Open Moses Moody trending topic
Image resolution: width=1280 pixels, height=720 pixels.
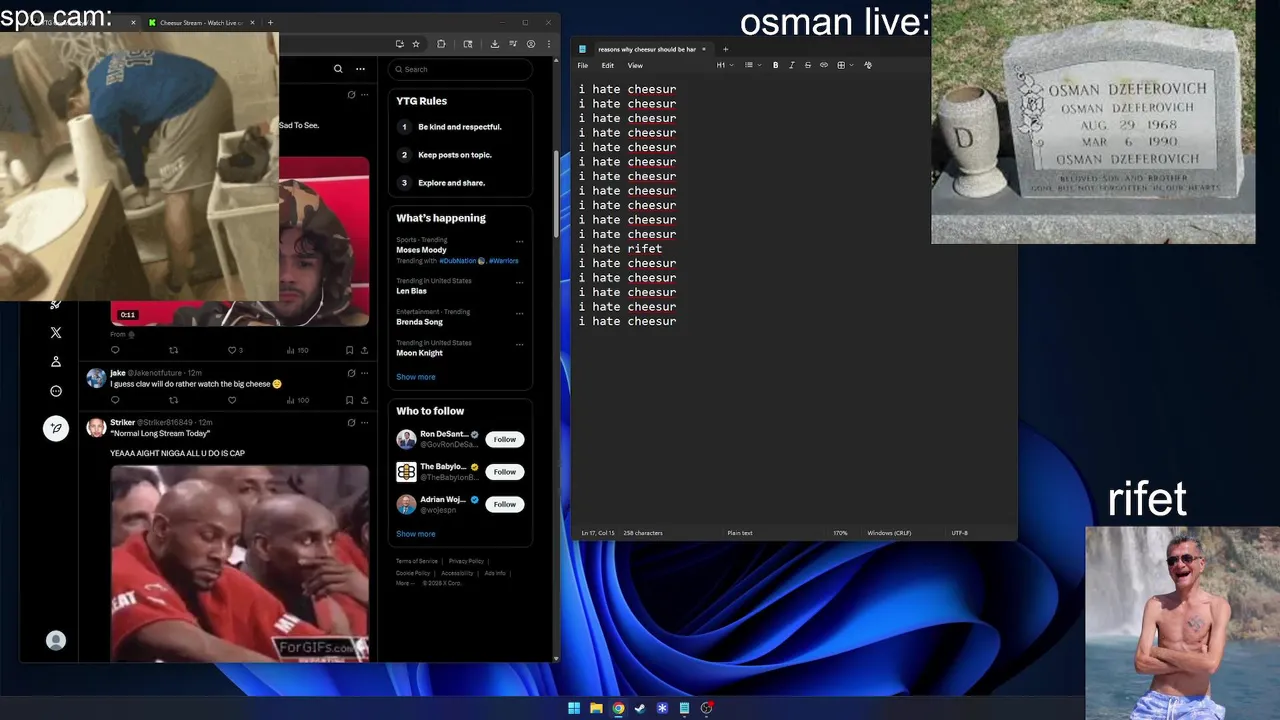point(421,250)
